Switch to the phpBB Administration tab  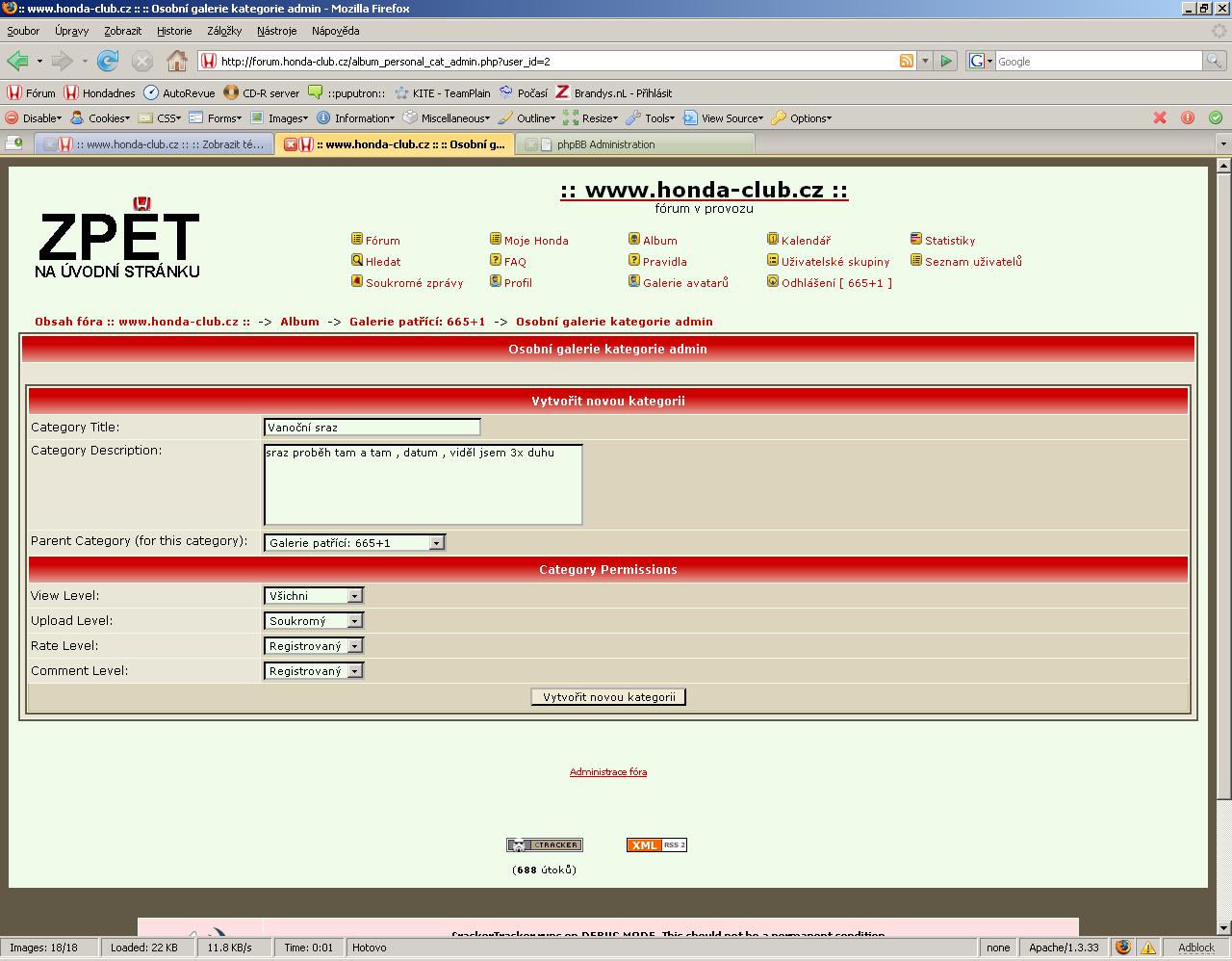pos(635,144)
